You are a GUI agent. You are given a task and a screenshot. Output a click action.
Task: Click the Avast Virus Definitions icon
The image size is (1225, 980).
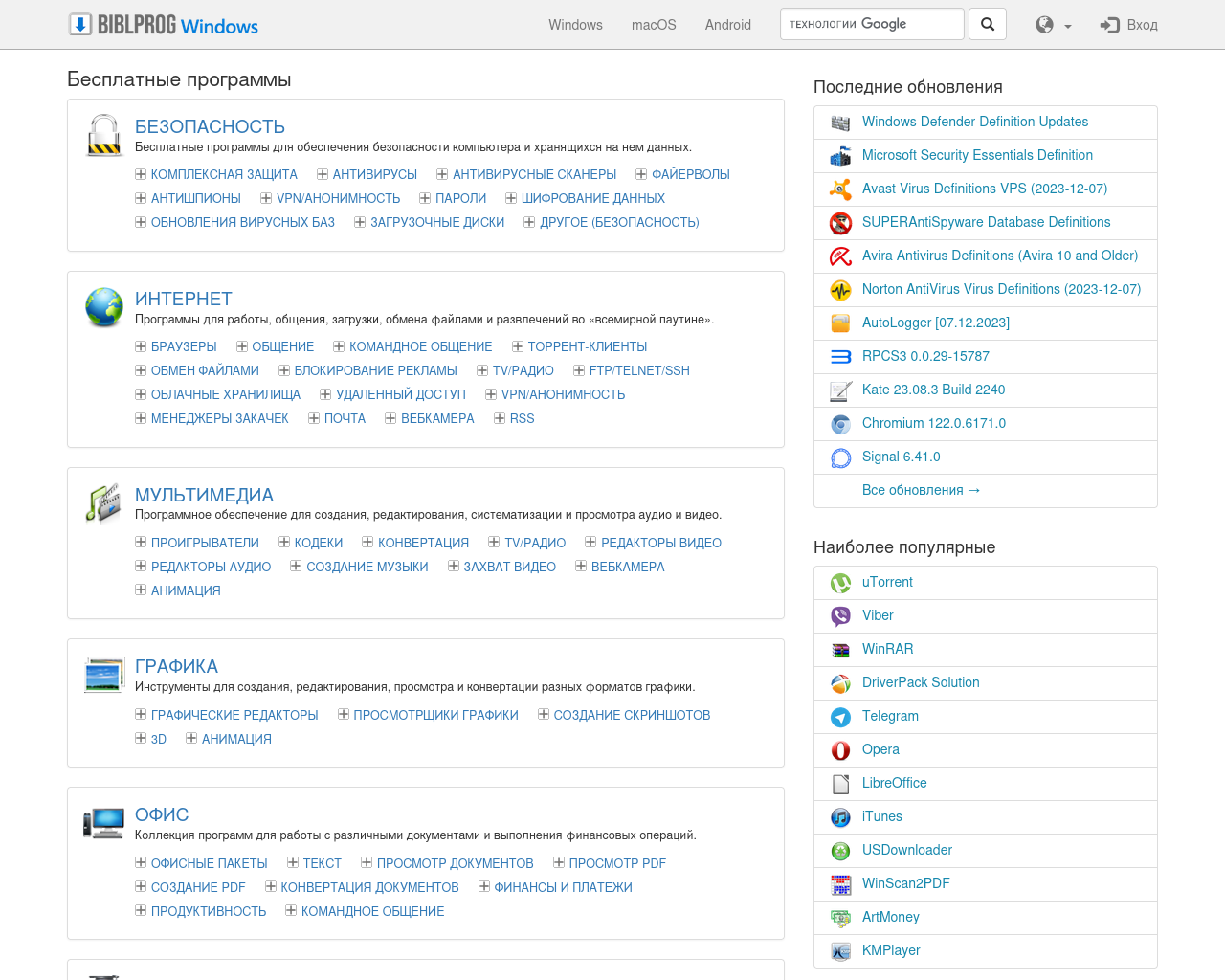coord(840,189)
